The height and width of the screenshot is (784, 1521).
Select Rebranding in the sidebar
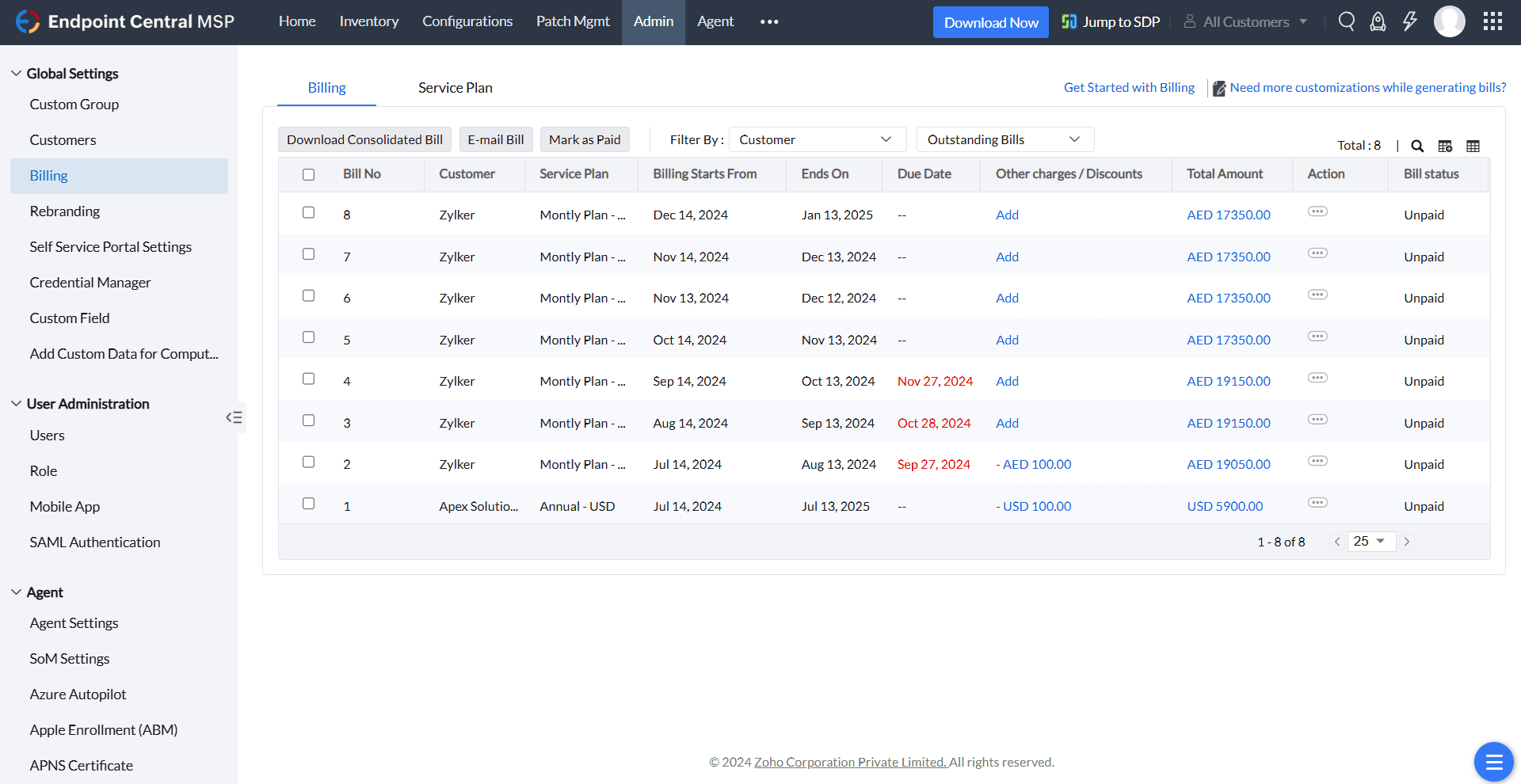point(65,211)
